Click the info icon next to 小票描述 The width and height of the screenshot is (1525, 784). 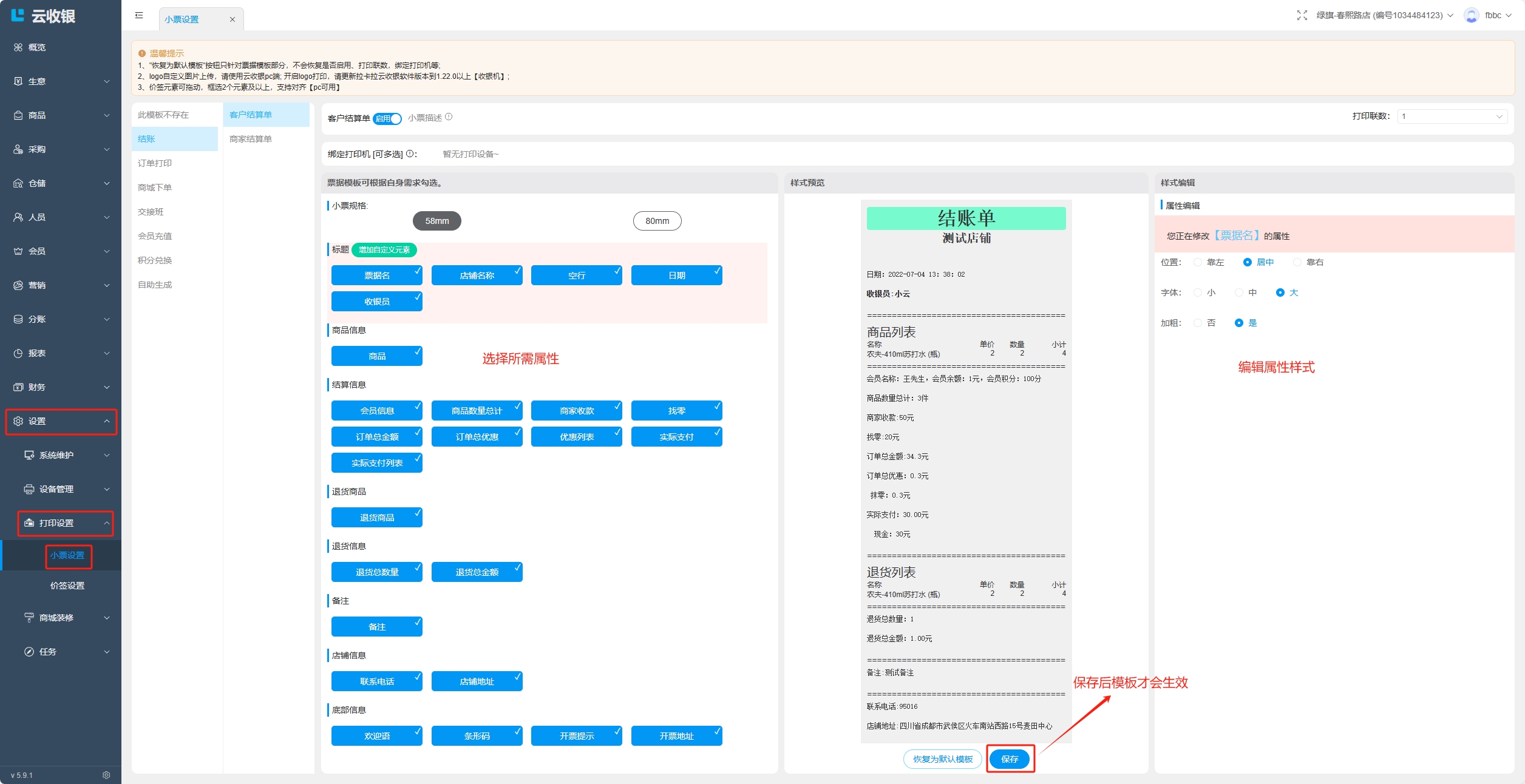click(x=449, y=117)
